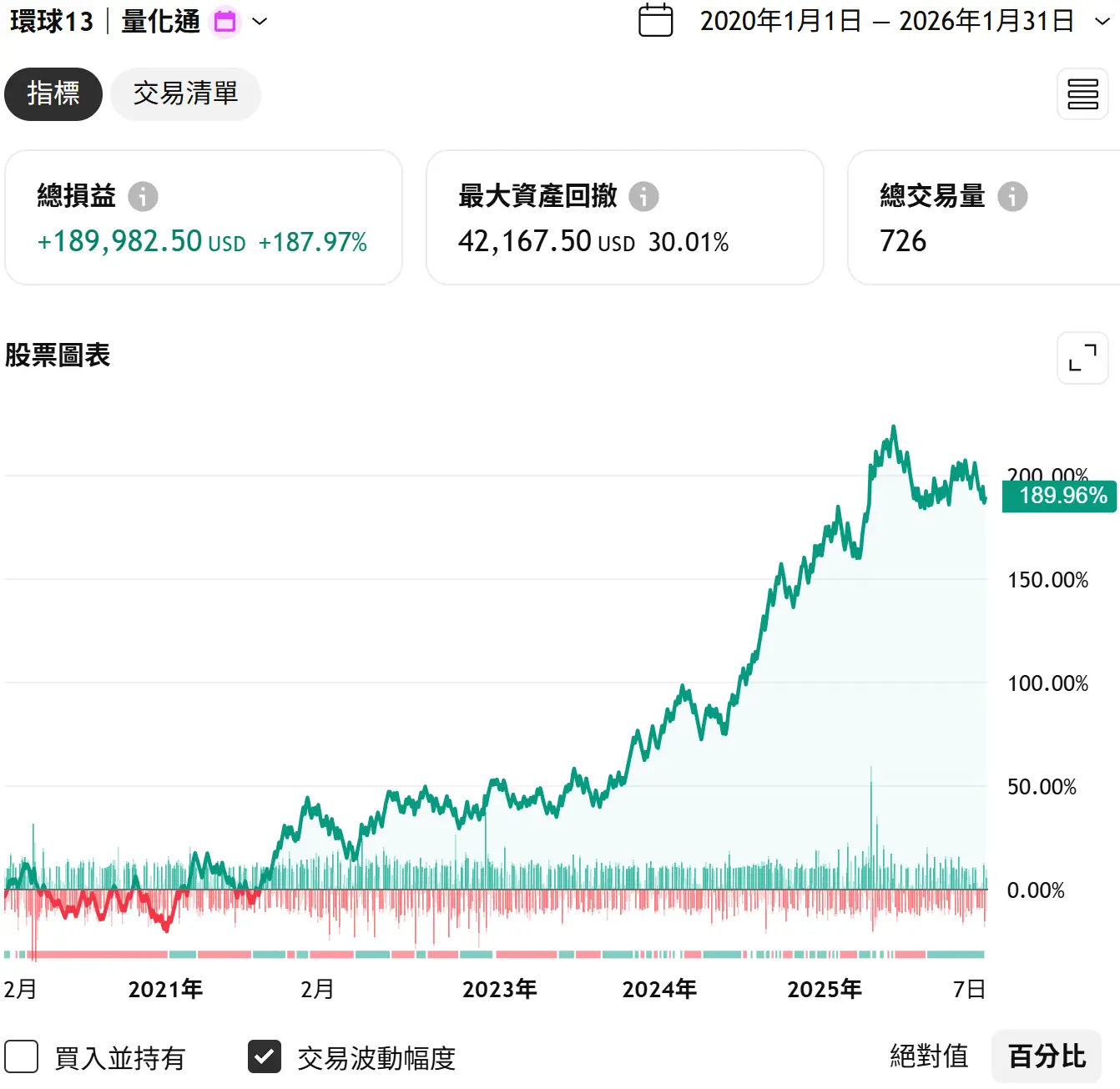Click the calendar icon beside the date range
1120x1089 pixels.
[655, 21]
